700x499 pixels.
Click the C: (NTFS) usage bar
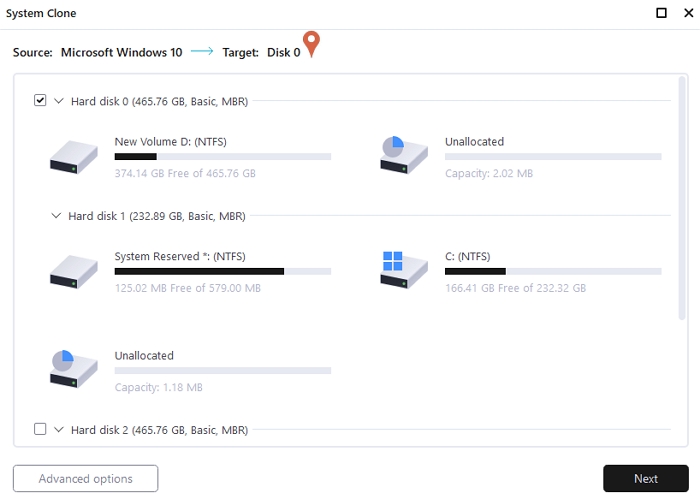click(553, 271)
